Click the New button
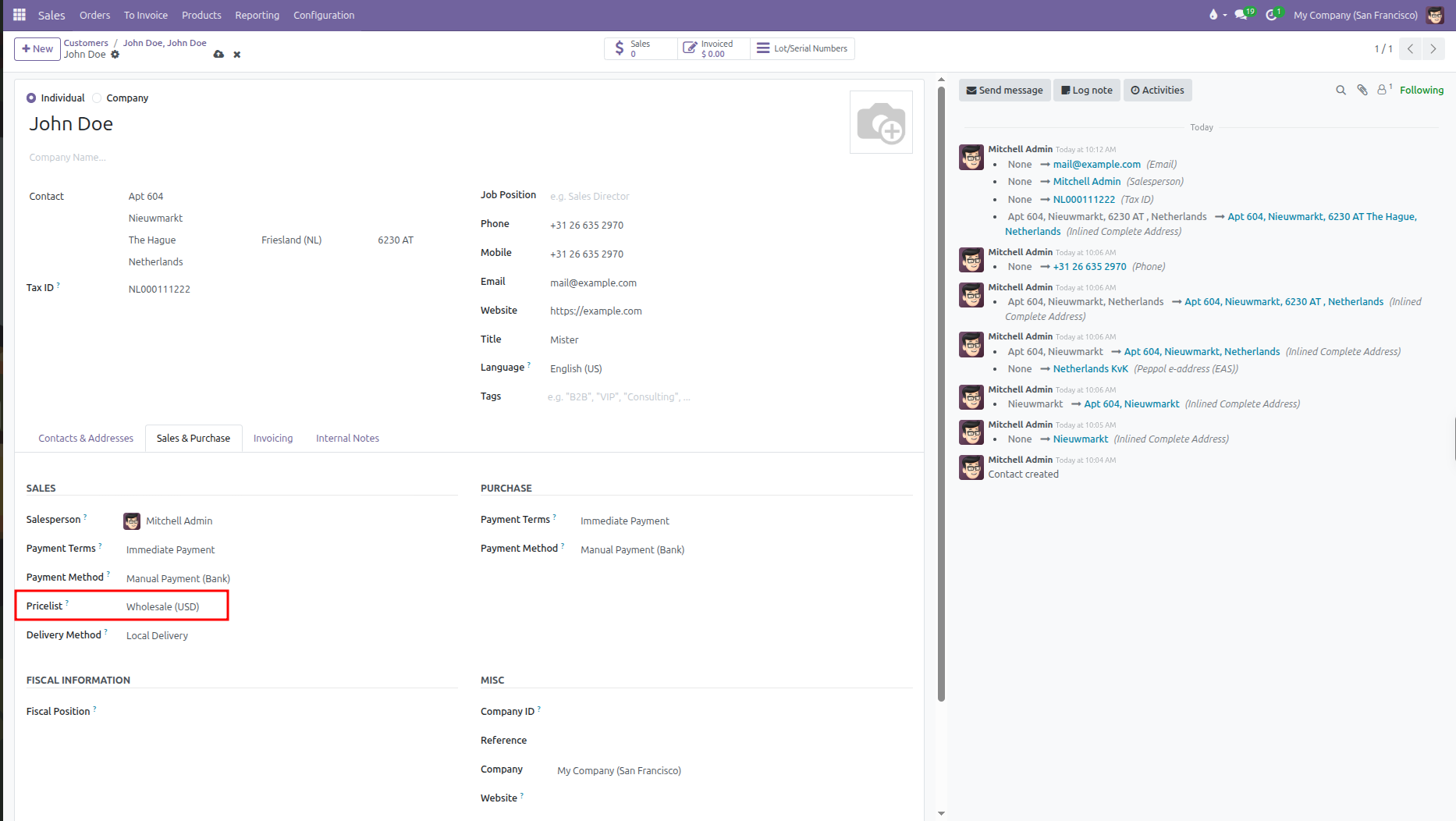The width and height of the screenshot is (1456, 821). [x=37, y=48]
